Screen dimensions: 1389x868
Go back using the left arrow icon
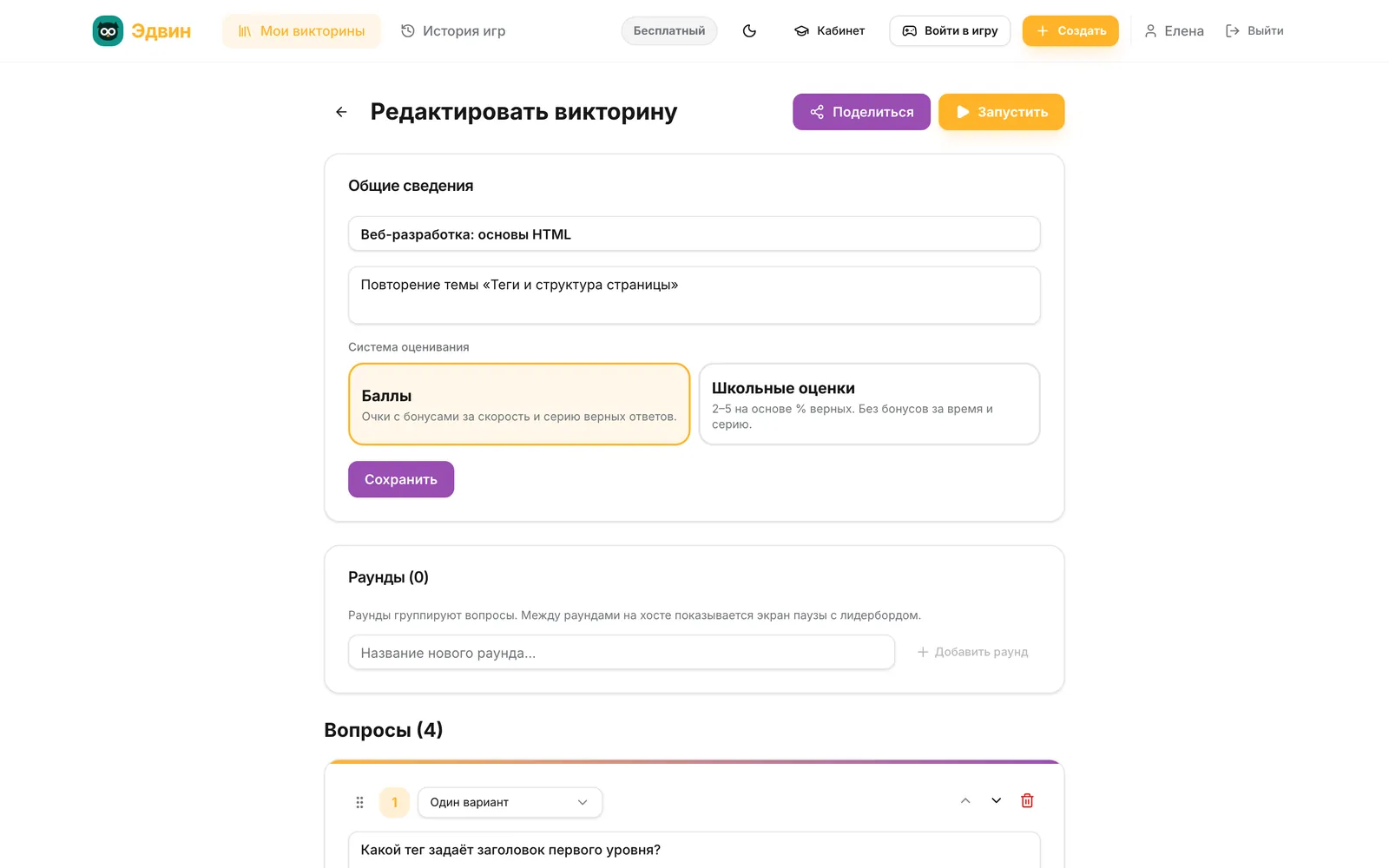point(341,112)
